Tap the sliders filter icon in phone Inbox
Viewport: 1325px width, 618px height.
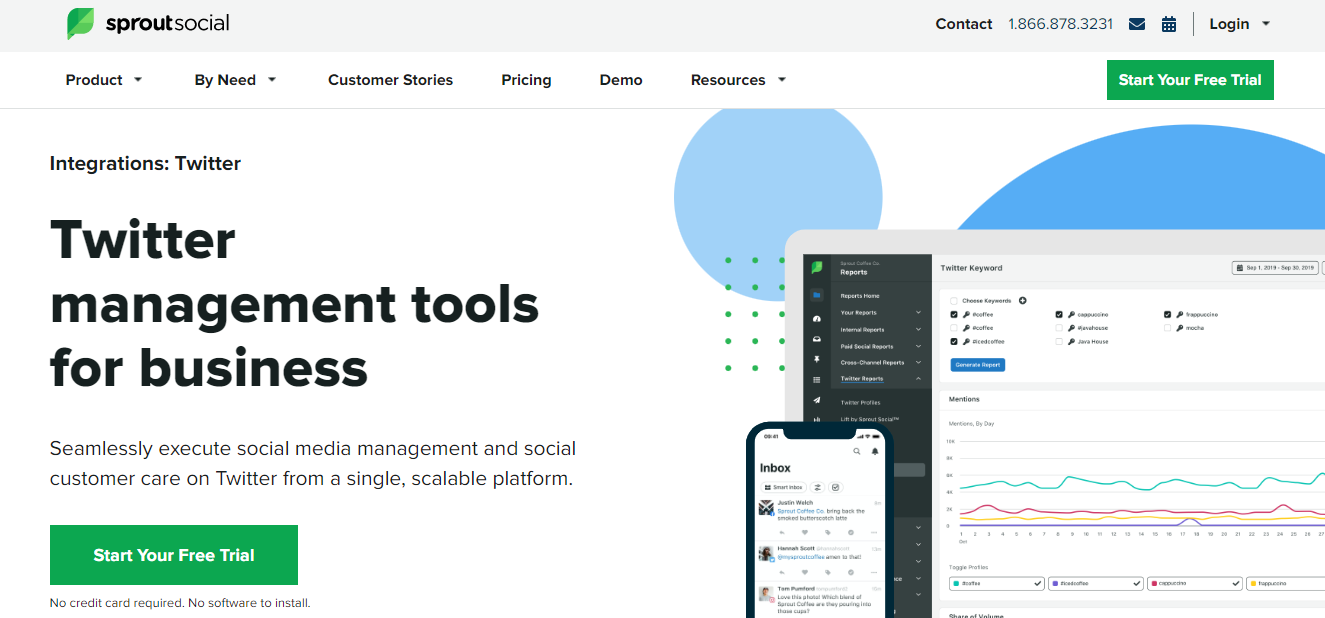click(816, 487)
